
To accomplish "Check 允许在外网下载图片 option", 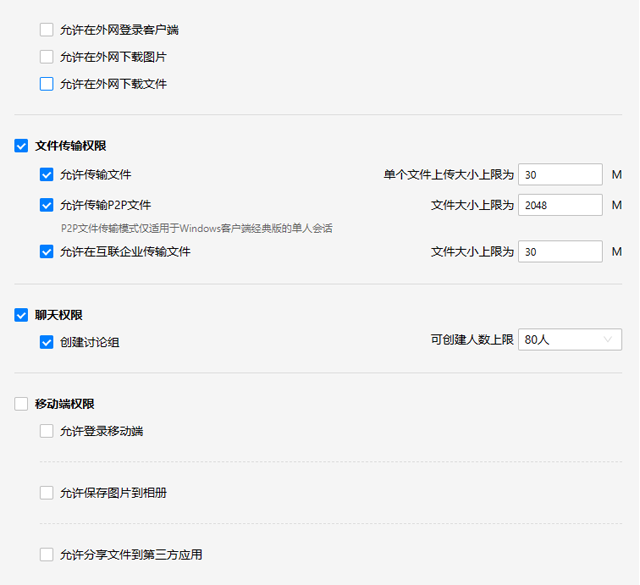I will (47, 57).
